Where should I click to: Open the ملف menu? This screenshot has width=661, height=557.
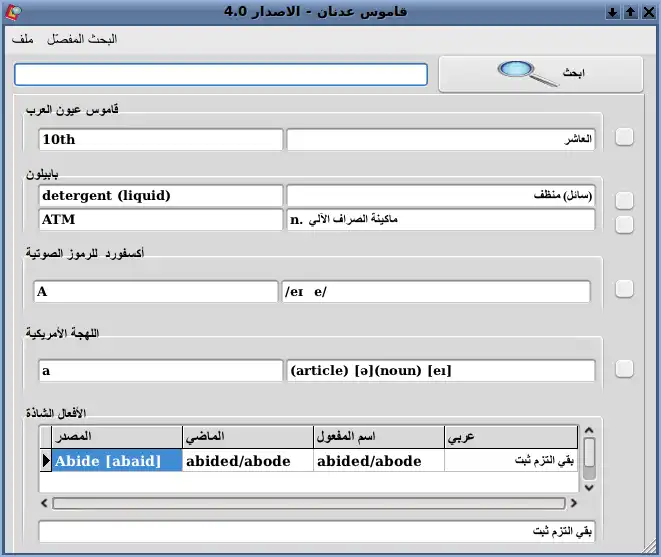pos(23,39)
